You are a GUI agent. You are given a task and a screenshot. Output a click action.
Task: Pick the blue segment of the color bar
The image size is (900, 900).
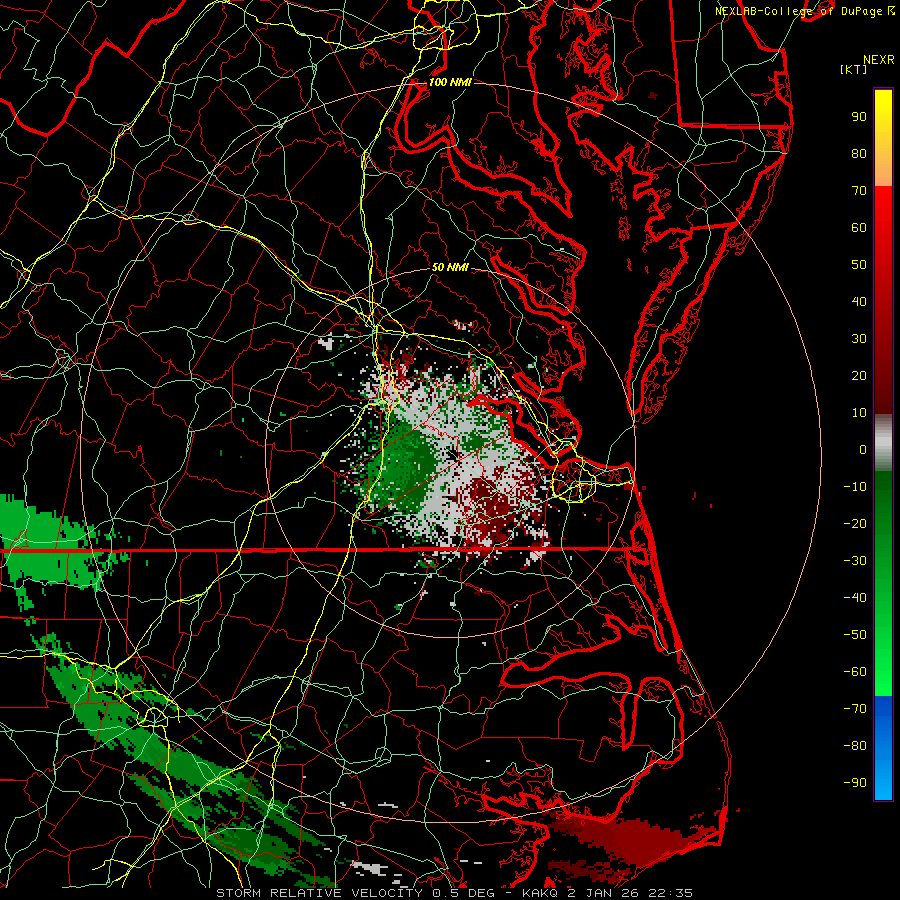(883, 748)
